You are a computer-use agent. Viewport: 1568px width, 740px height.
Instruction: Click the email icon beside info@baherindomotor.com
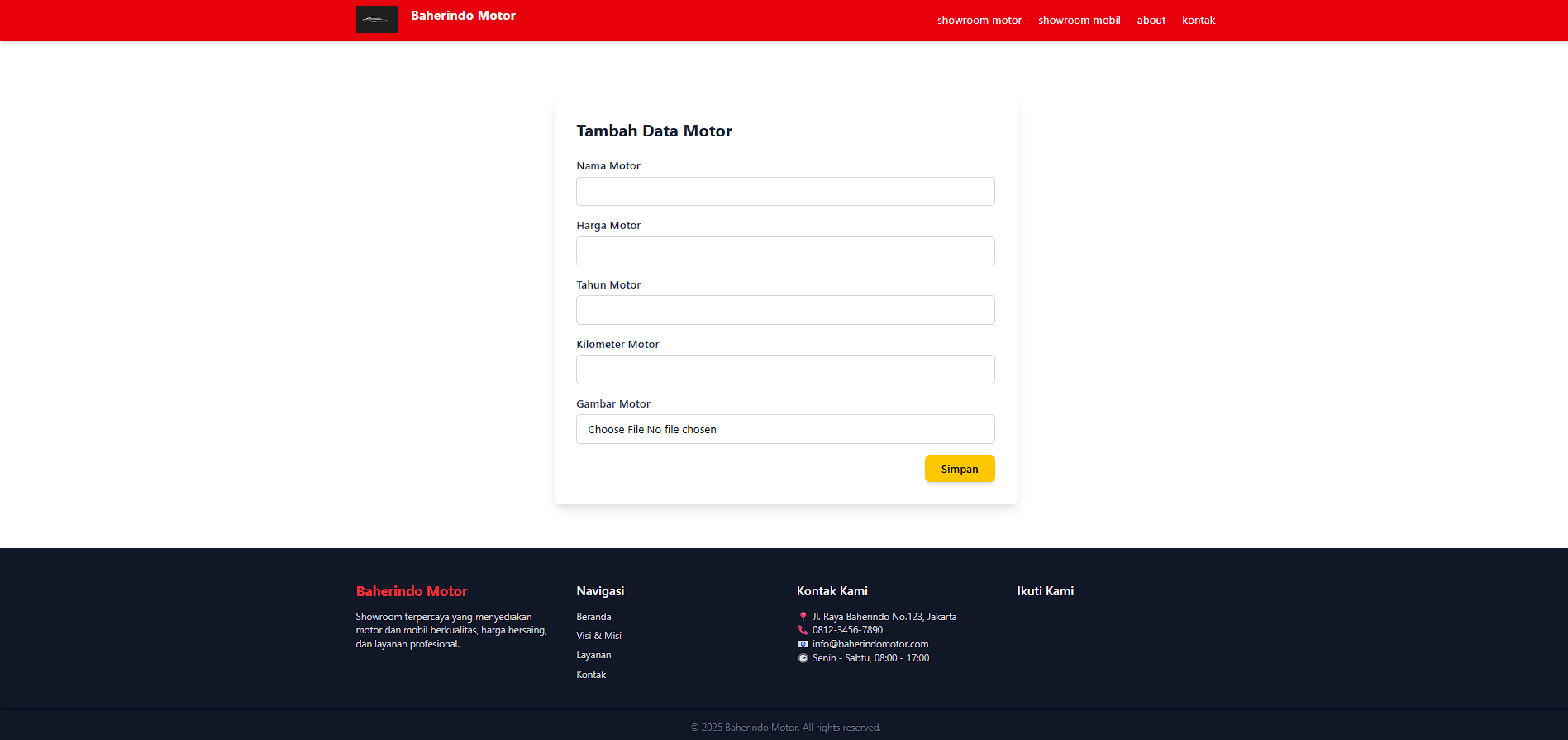pyautogui.click(x=803, y=644)
